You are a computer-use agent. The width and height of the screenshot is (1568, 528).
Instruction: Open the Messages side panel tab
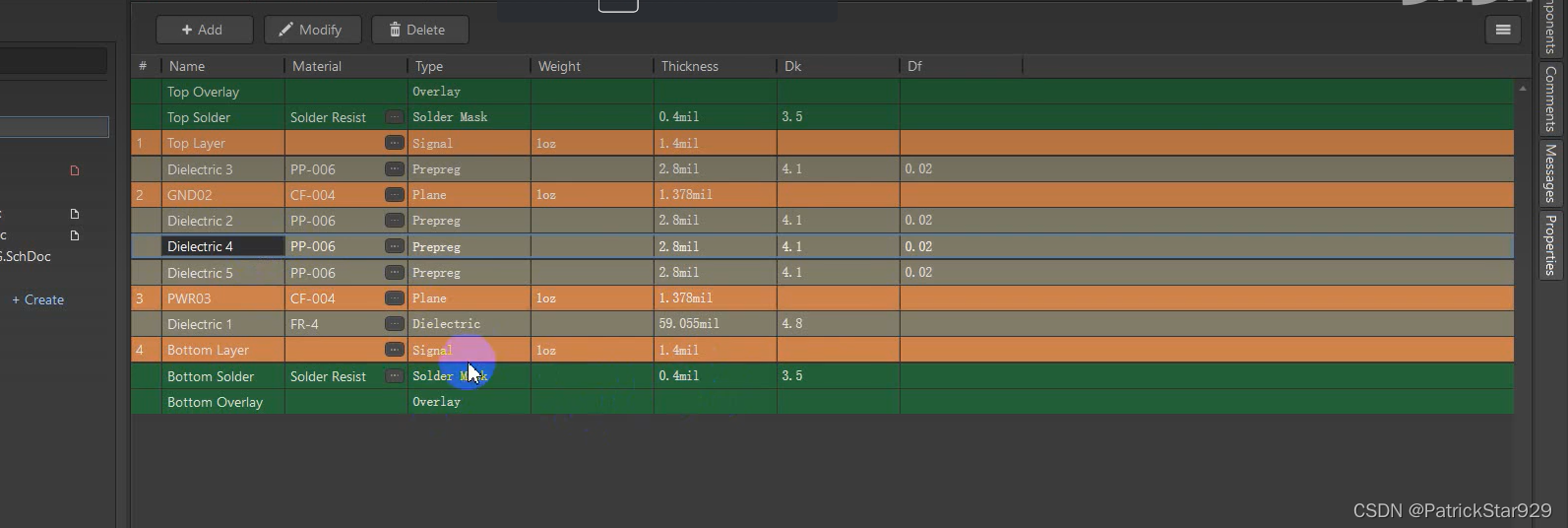tap(1550, 173)
